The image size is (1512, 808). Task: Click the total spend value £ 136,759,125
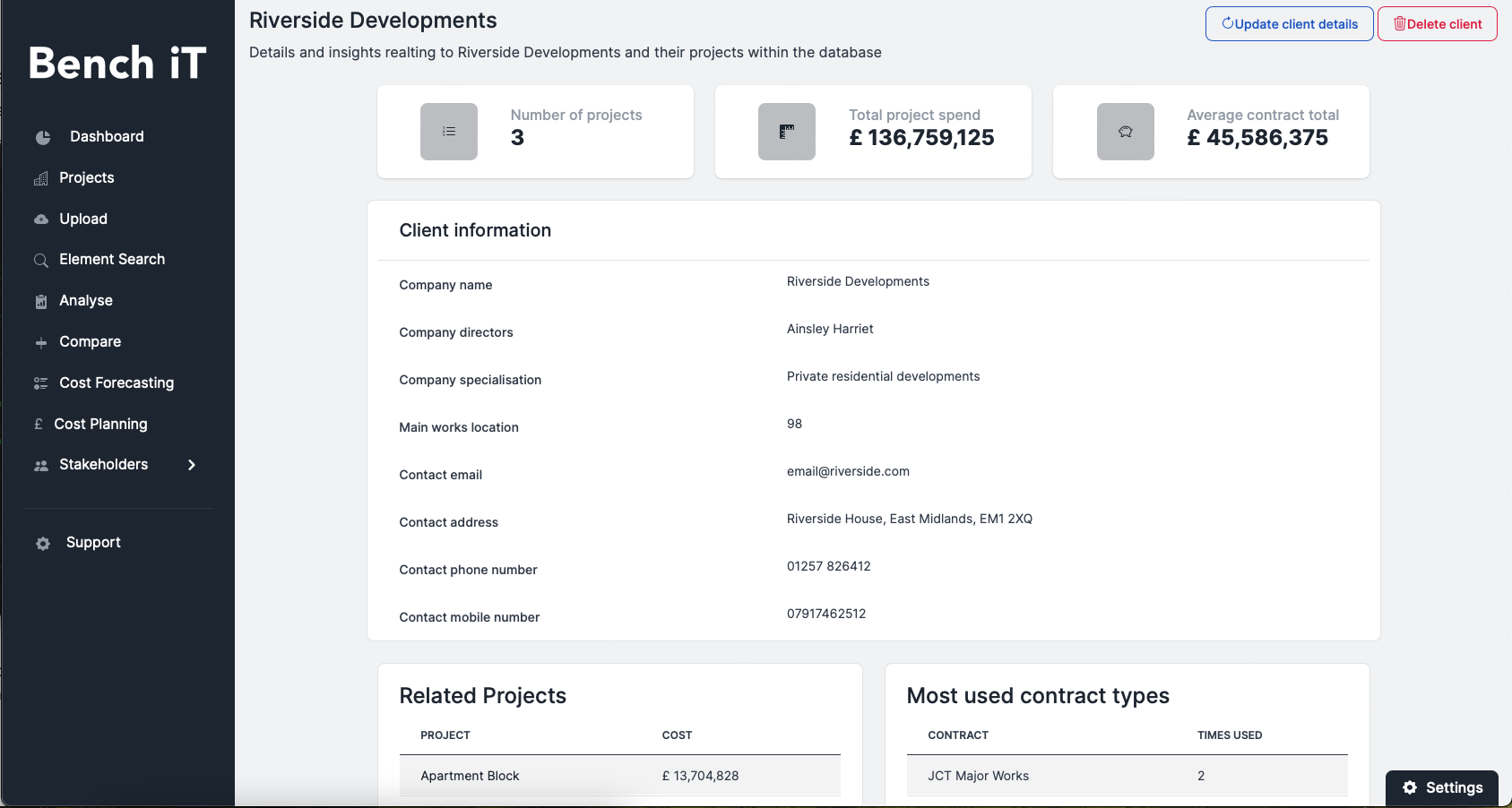click(x=921, y=137)
